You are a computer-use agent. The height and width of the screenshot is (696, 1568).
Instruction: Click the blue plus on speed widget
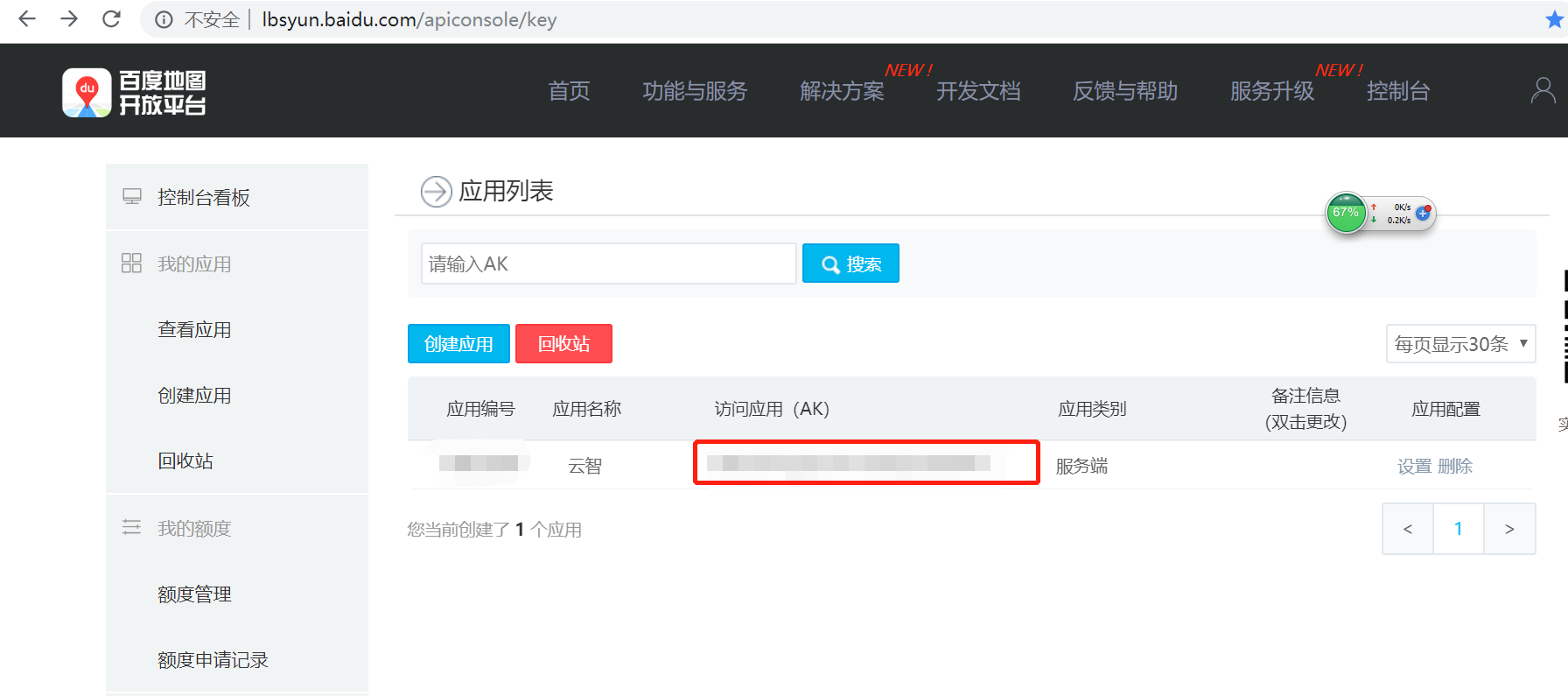1423,213
